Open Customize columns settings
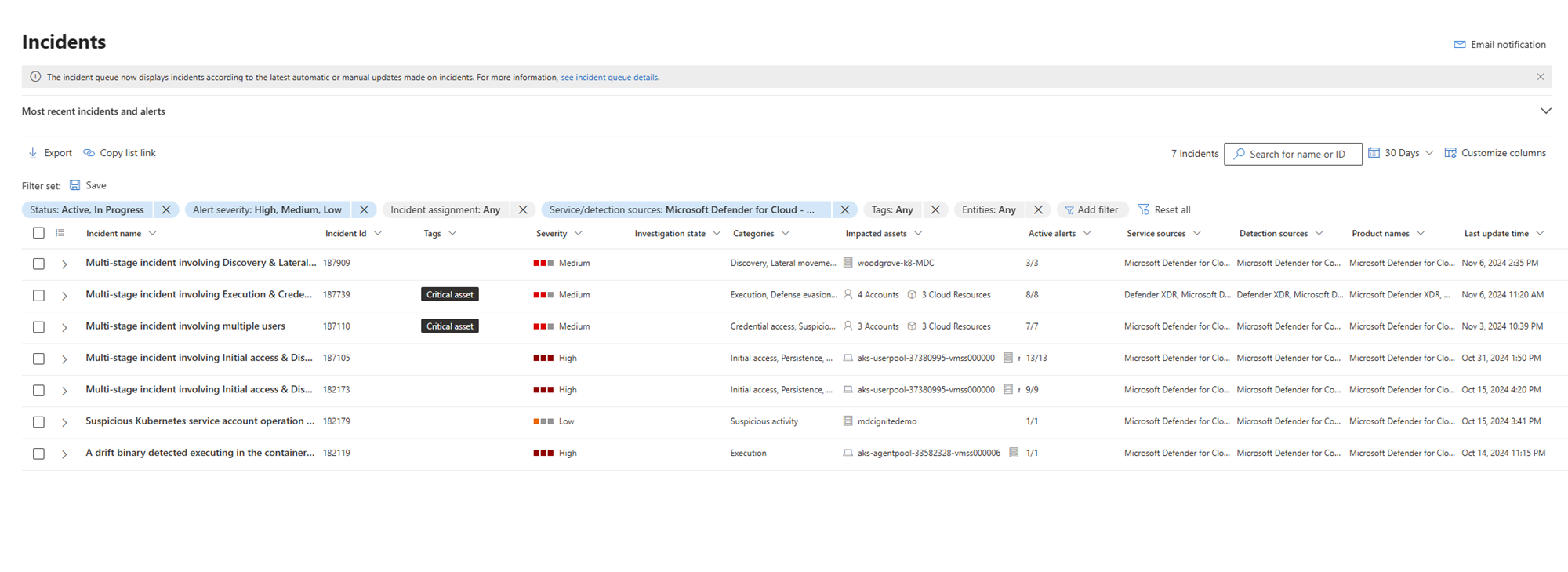 click(1495, 153)
